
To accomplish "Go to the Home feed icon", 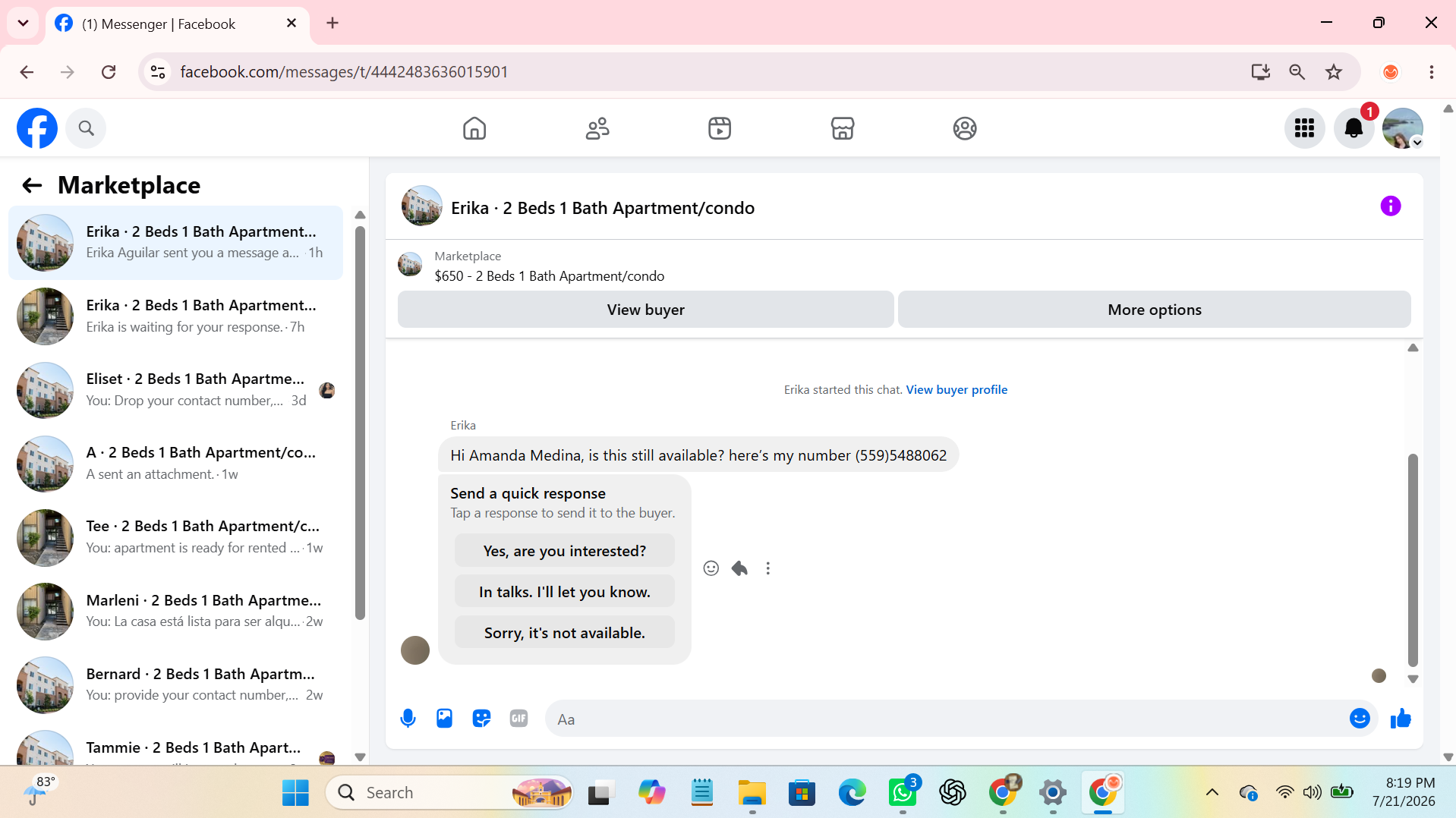I will pos(474,128).
